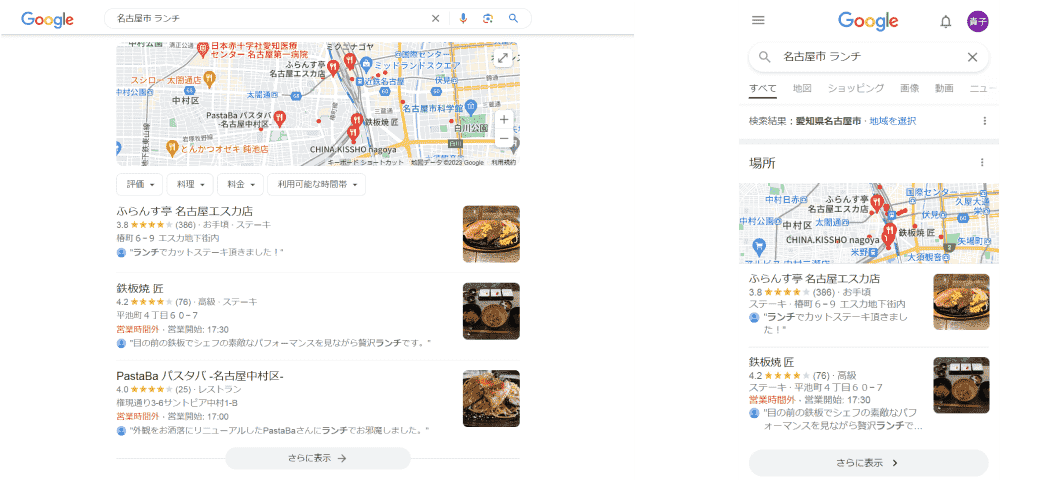The image size is (1050, 480).
Task: Open more options next to 場所 heading
Action: tap(982, 163)
